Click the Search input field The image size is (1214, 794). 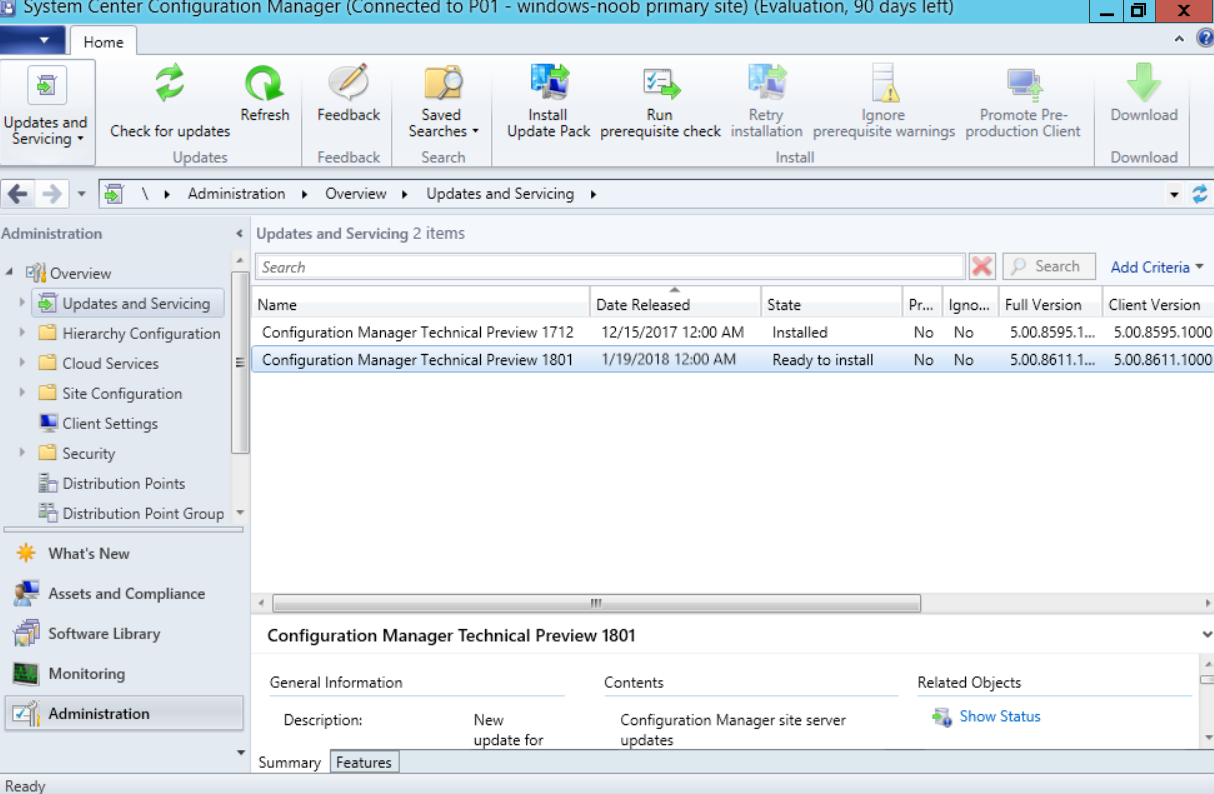point(610,267)
